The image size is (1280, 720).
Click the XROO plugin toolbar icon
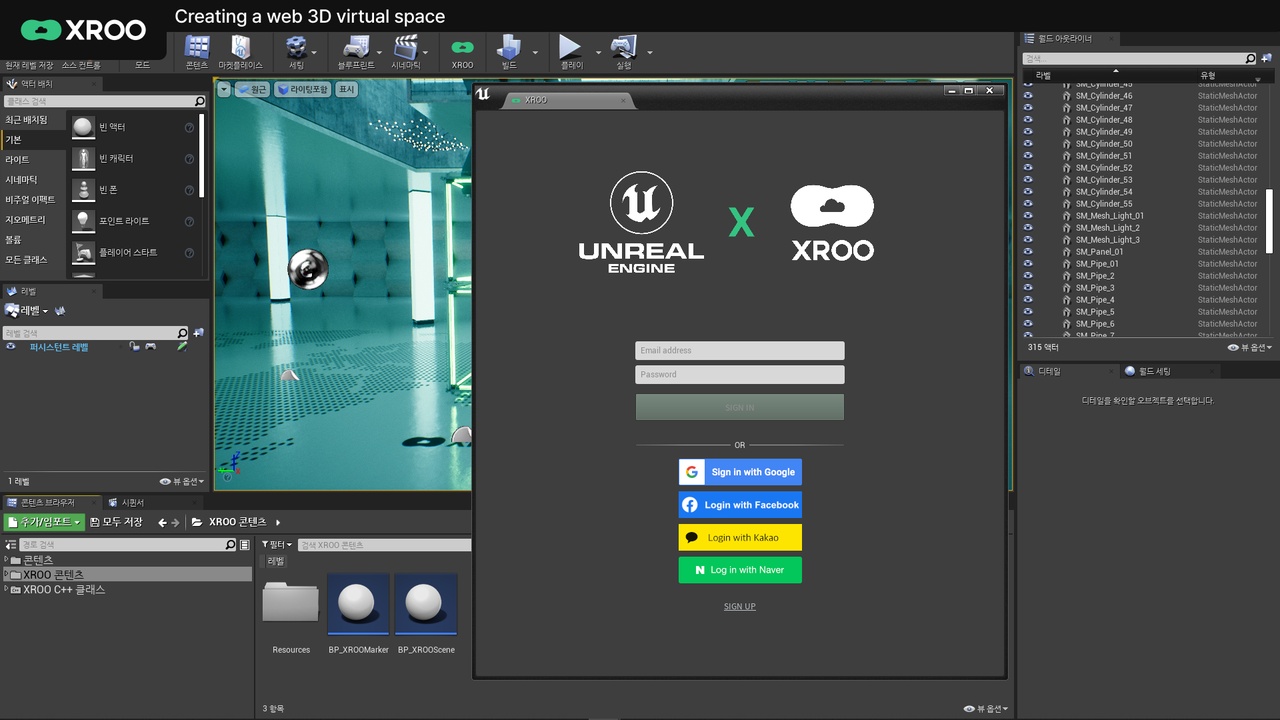pyautogui.click(x=462, y=47)
